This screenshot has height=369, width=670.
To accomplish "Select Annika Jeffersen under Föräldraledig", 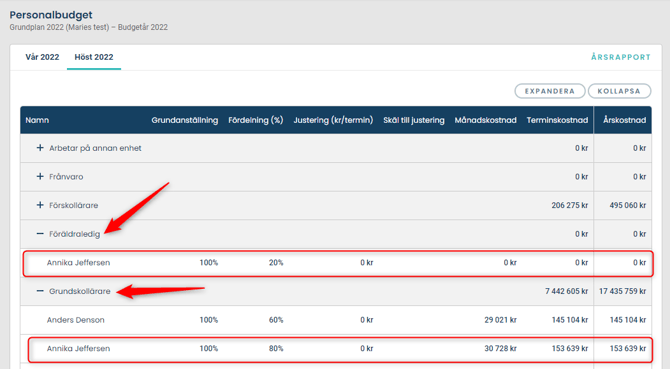I will click(79, 263).
